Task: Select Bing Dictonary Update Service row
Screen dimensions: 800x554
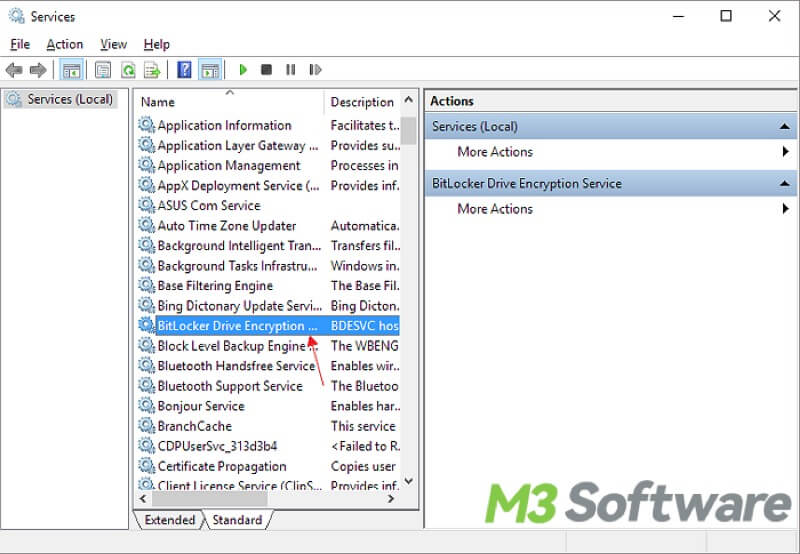Action: point(268,305)
